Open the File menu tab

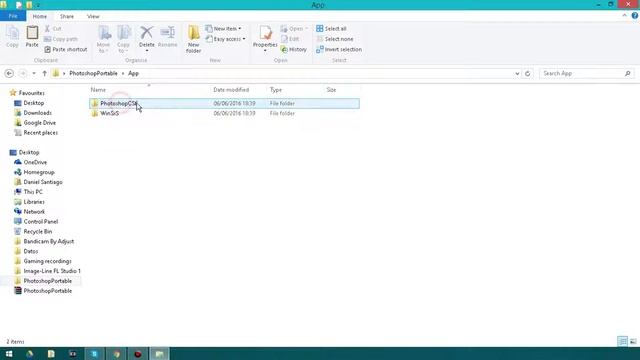coord(13,16)
